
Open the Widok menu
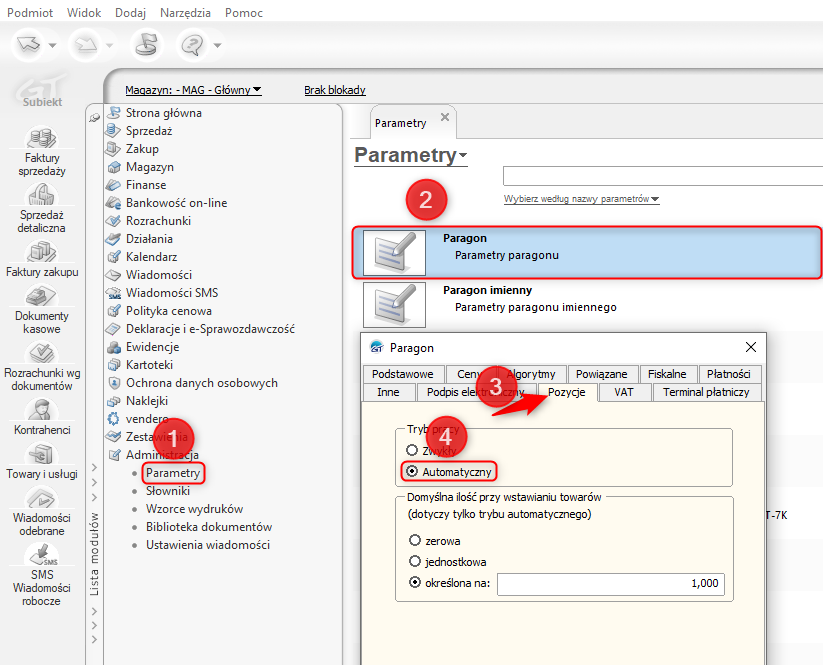tap(84, 13)
